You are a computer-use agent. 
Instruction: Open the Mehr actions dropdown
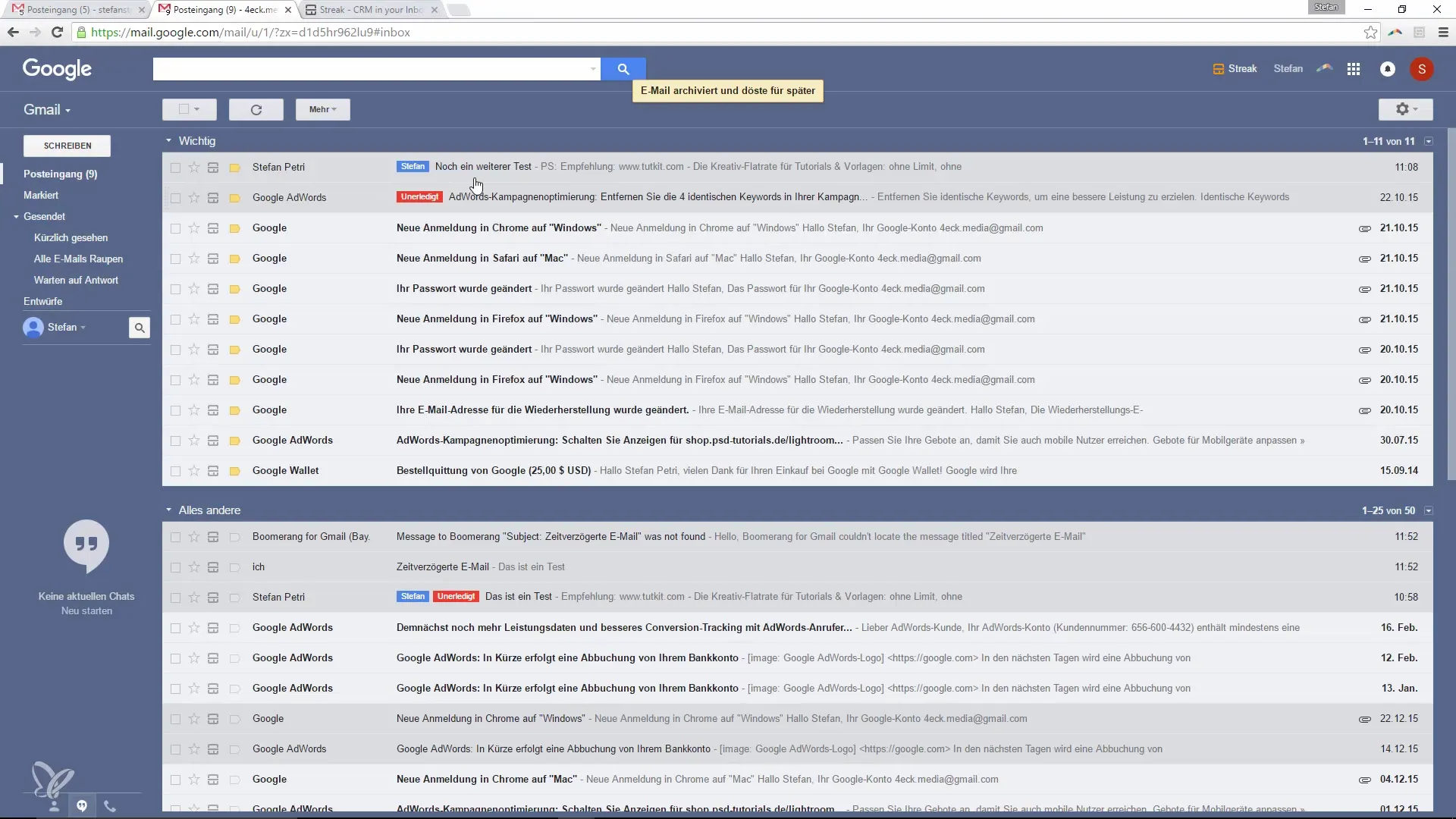tap(322, 109)
